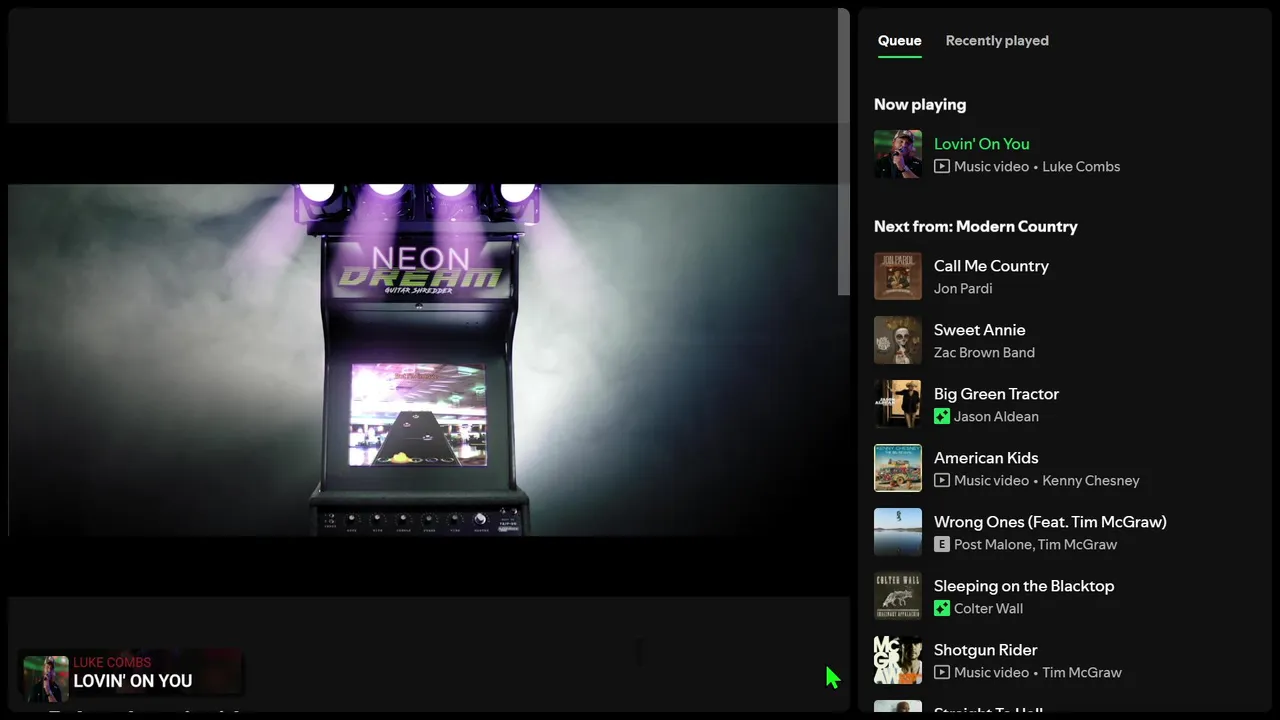Viewport: 1280px width, 720px height.
Task: Open Lovin' On You album thumbnail in Now playing
Action: (898, 154)
